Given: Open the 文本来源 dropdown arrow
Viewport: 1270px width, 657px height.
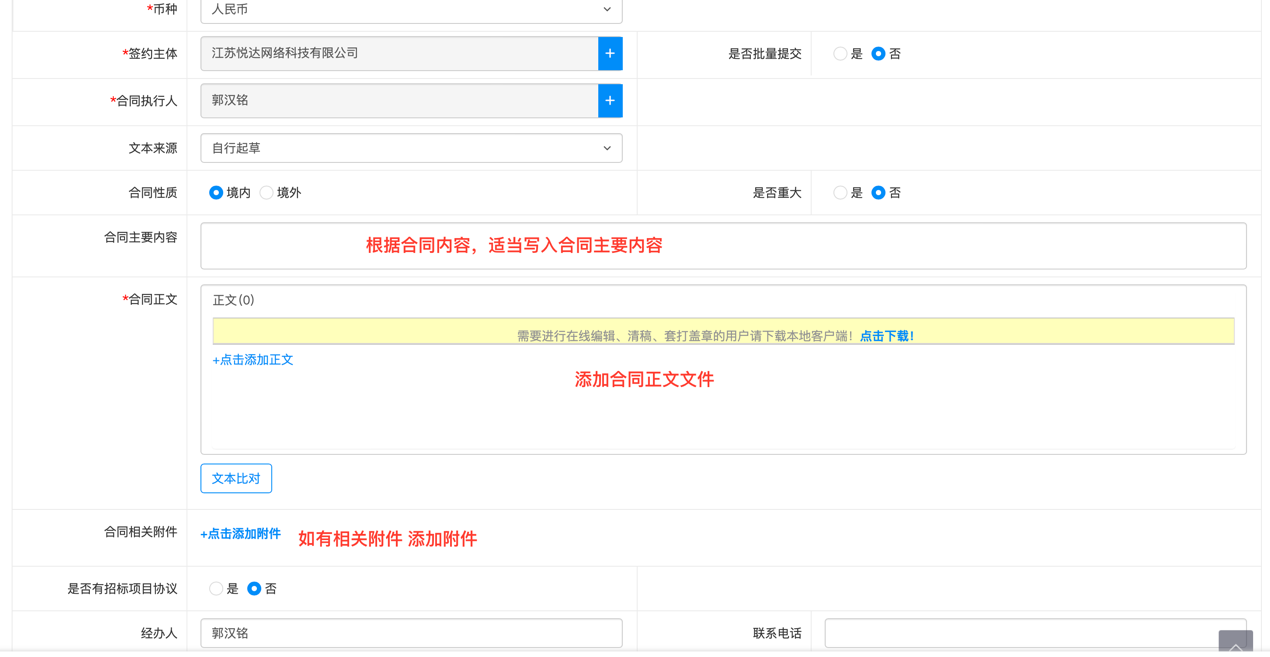Looking at the screenshot, I should tap(606, 147).
